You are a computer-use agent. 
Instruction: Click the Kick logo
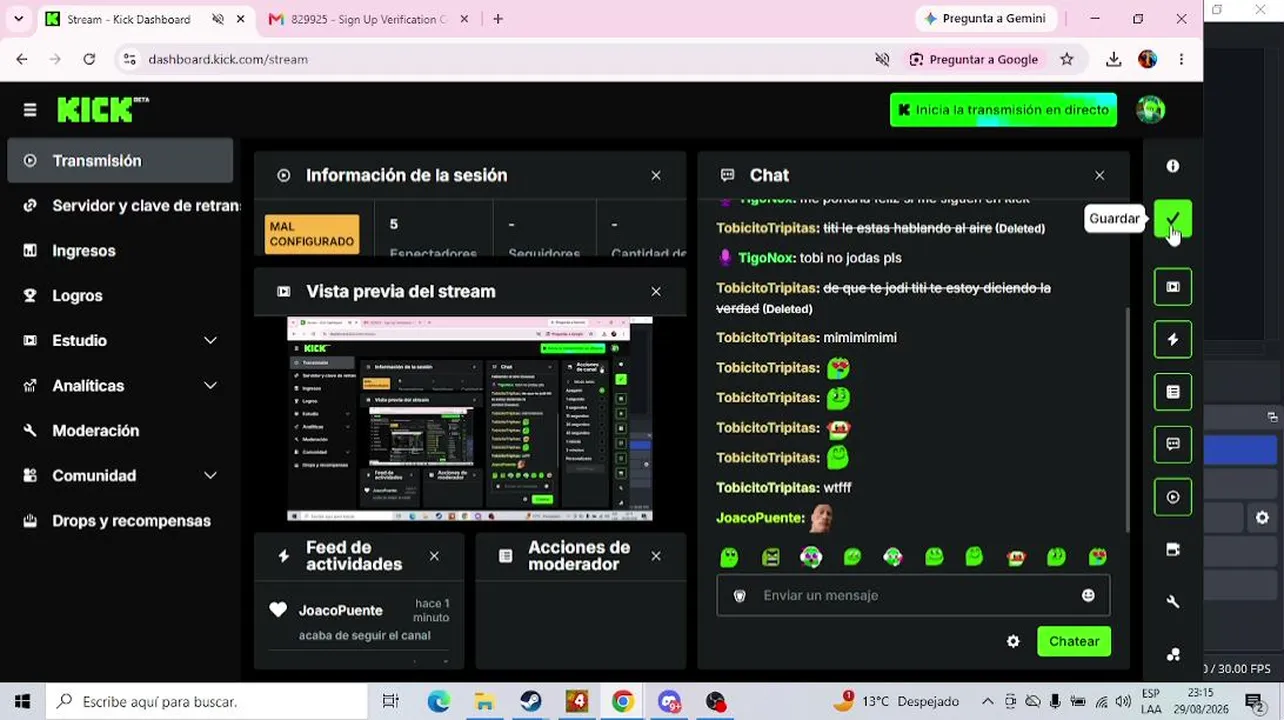click(103, 109)
